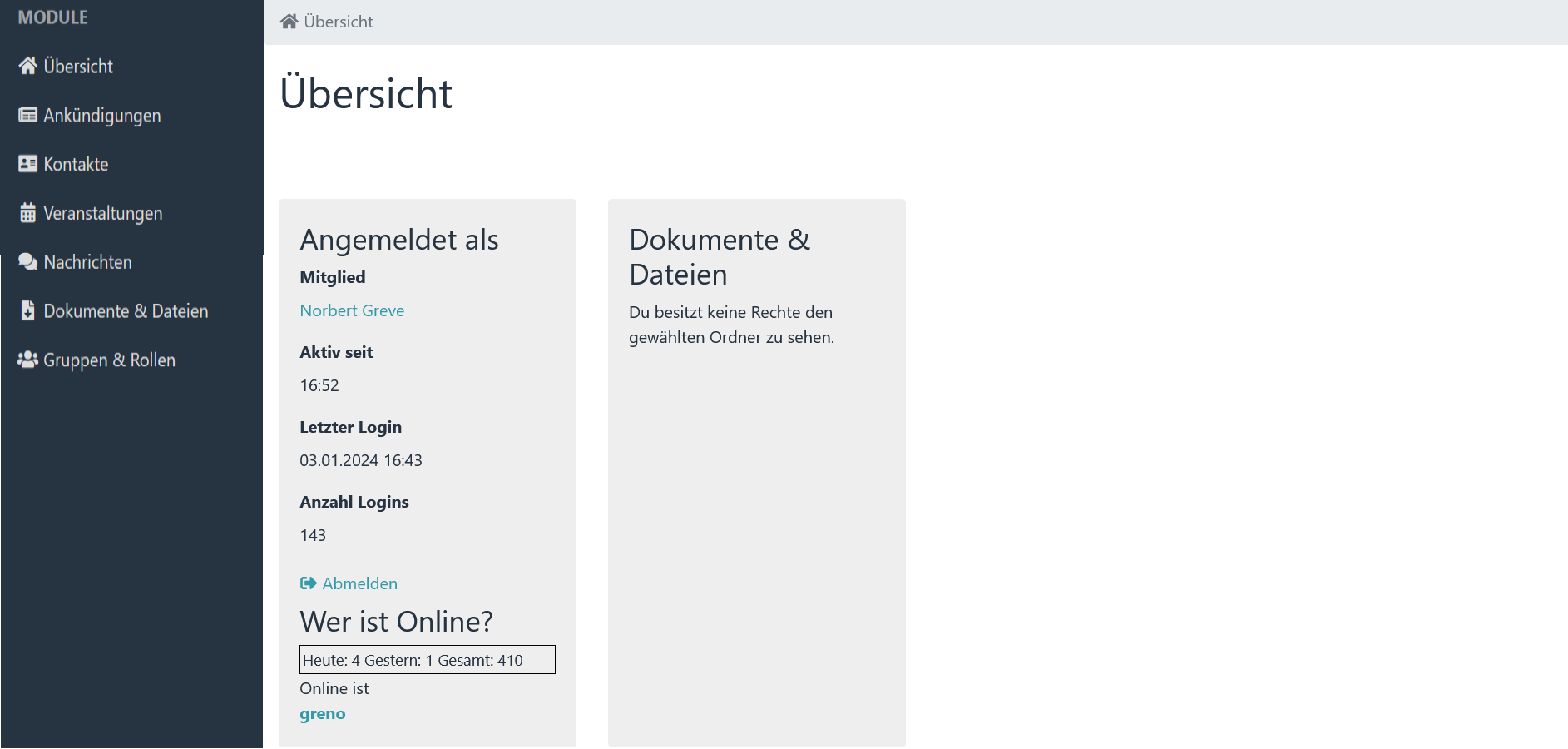Select Nachrichten in the module sidebar
The width and height of the screenshot is (1568, 749).
(87, 261)
